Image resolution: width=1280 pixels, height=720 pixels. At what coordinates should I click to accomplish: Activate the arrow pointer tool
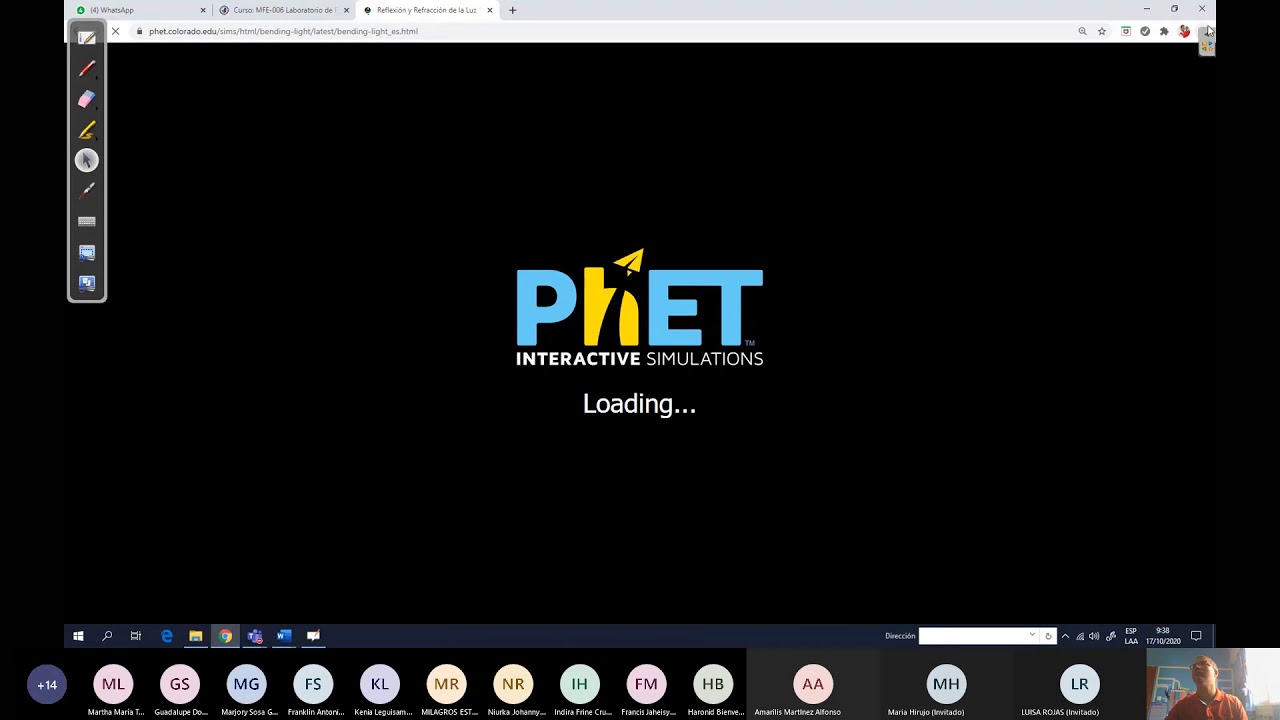[87, 160]
